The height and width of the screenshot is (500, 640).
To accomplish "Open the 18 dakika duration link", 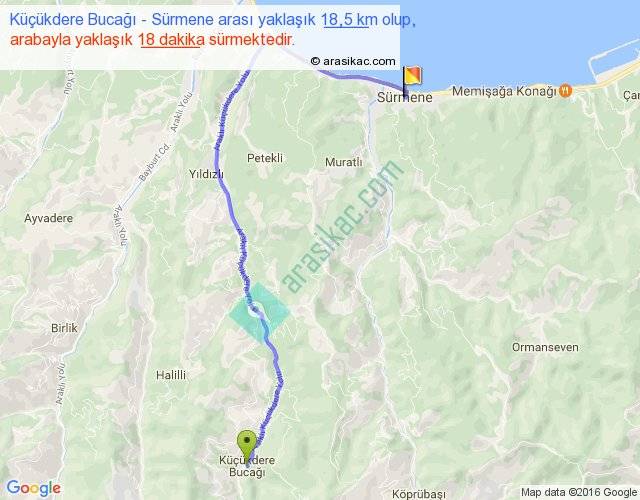I will (171, 40).
